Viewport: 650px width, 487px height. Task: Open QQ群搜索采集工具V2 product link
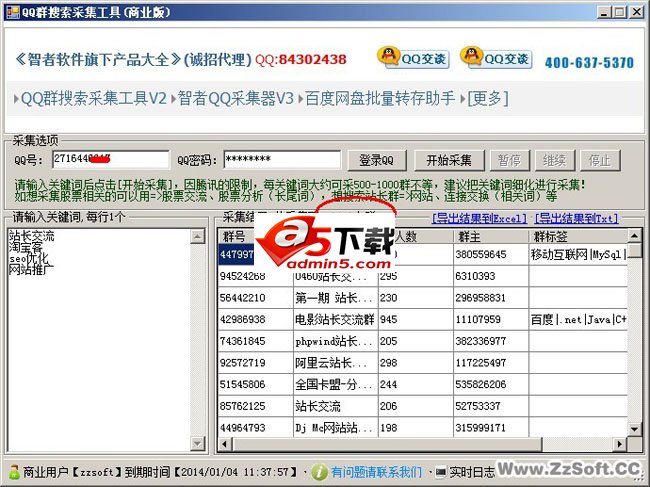pos(93,99)
